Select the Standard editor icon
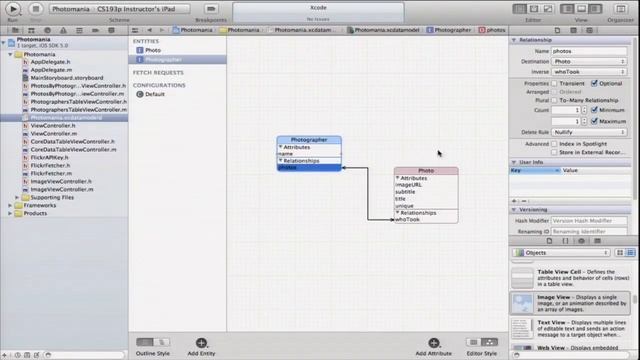The height and width of the screenshot is (360, 640). coord(520,9)
